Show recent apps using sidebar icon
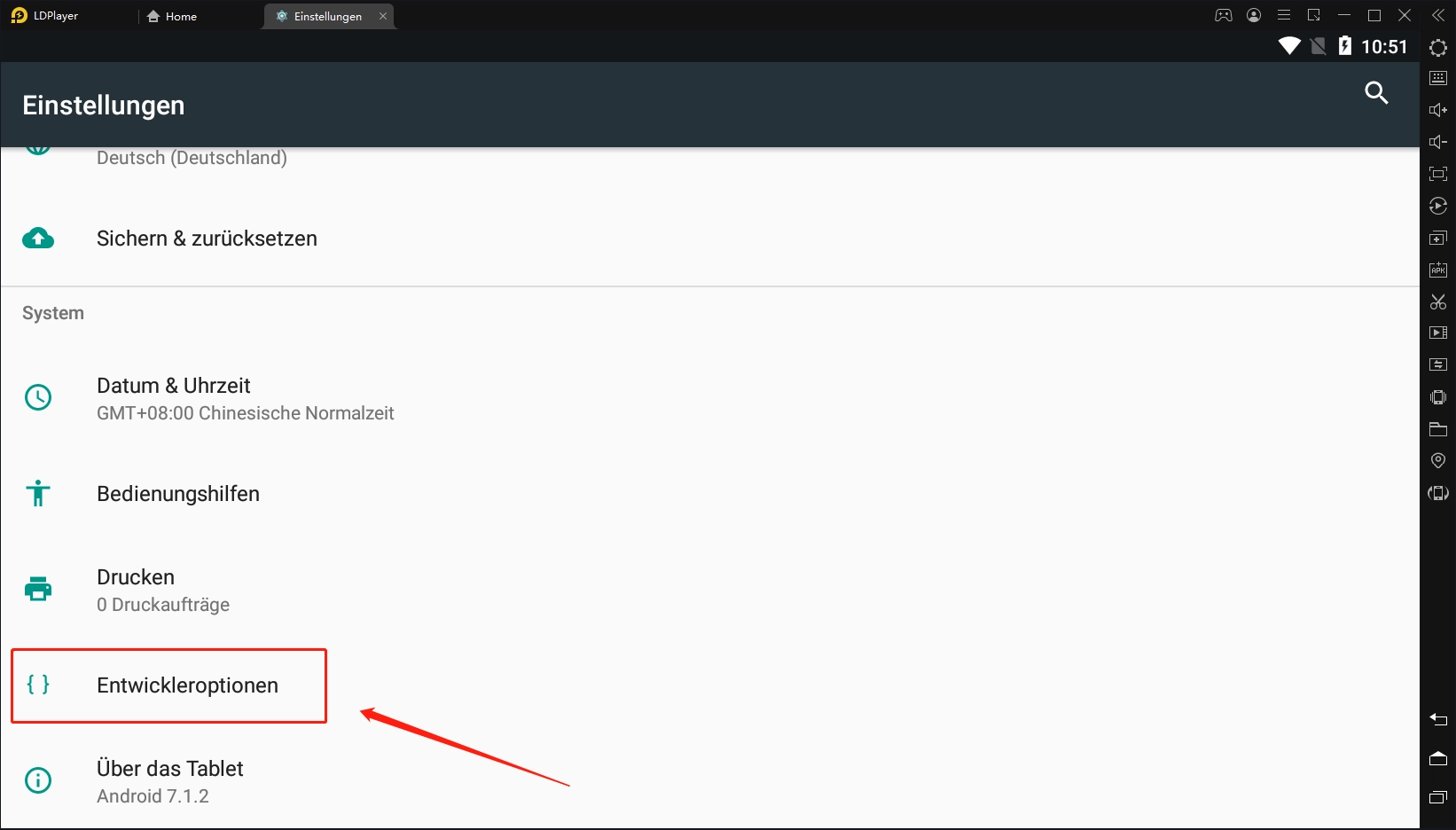The height and width of the screenshot is (830, 1456). (1438, 797)
